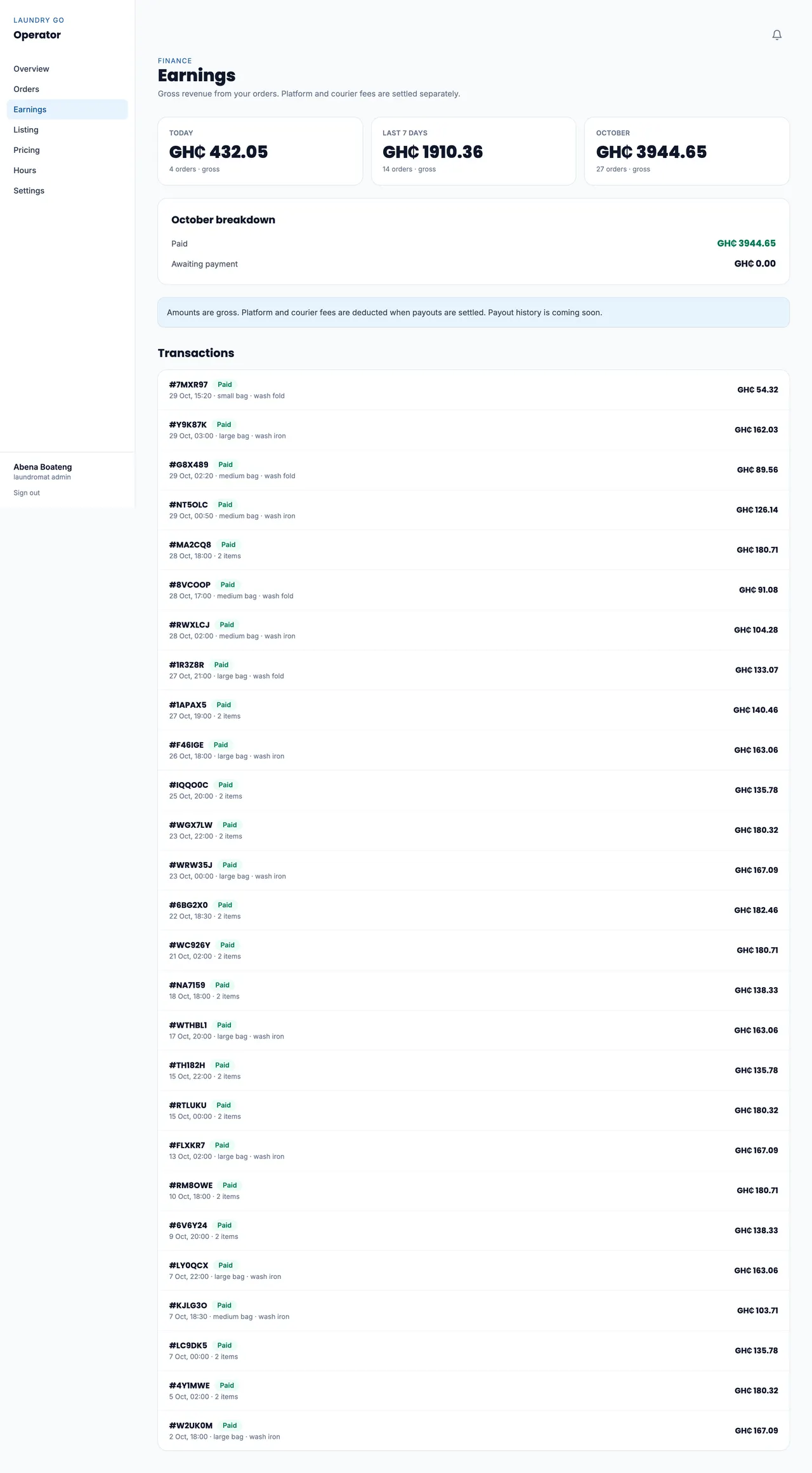Open transaction #LY0QCX
The image size is (812, 1473).
click(x=473, y=1269)
